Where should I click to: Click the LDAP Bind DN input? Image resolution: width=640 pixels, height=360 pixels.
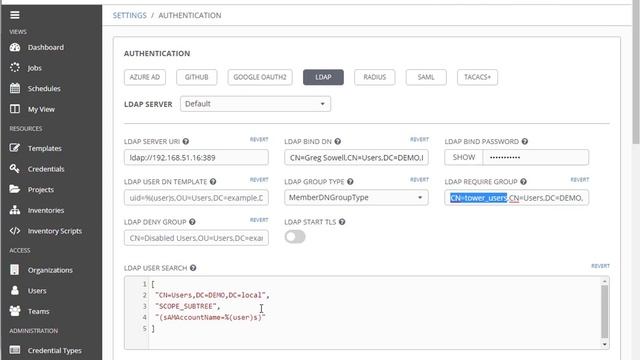pyautogui.click(x=356, y=158)
